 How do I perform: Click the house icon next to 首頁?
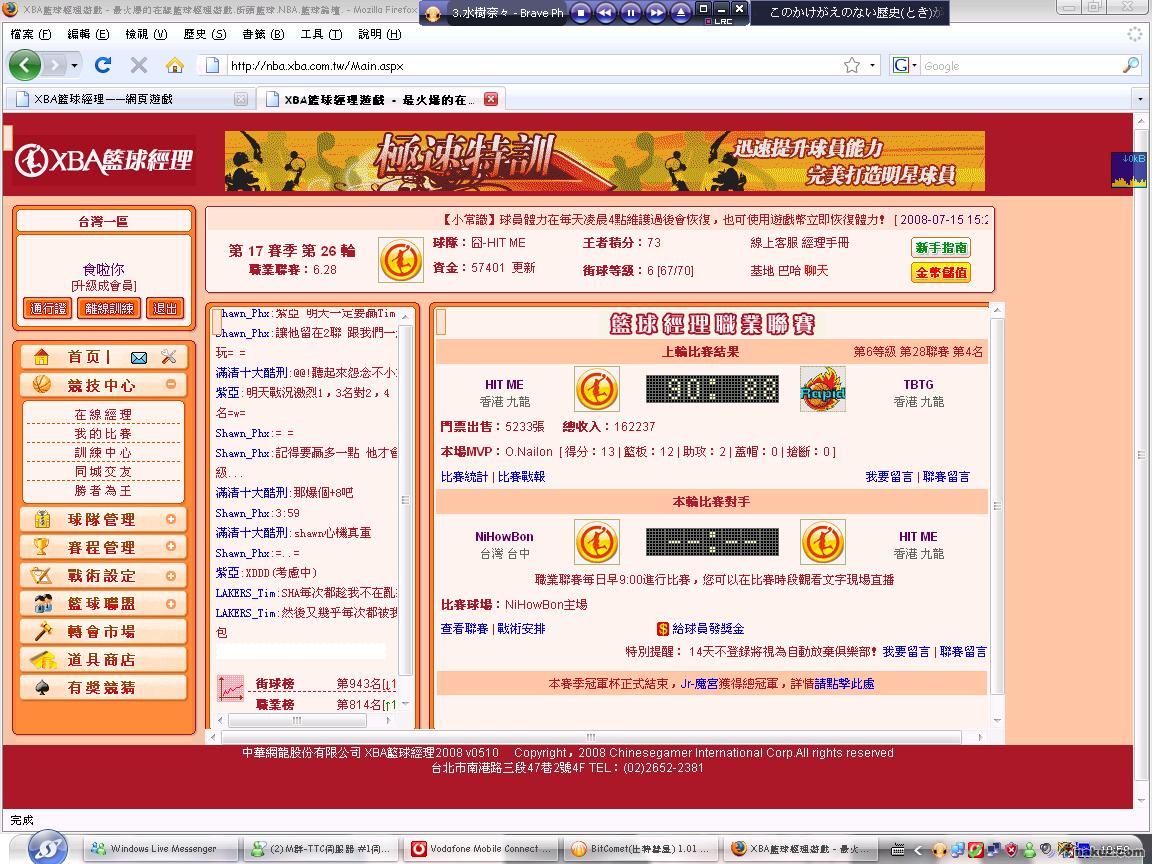point(41,357)
